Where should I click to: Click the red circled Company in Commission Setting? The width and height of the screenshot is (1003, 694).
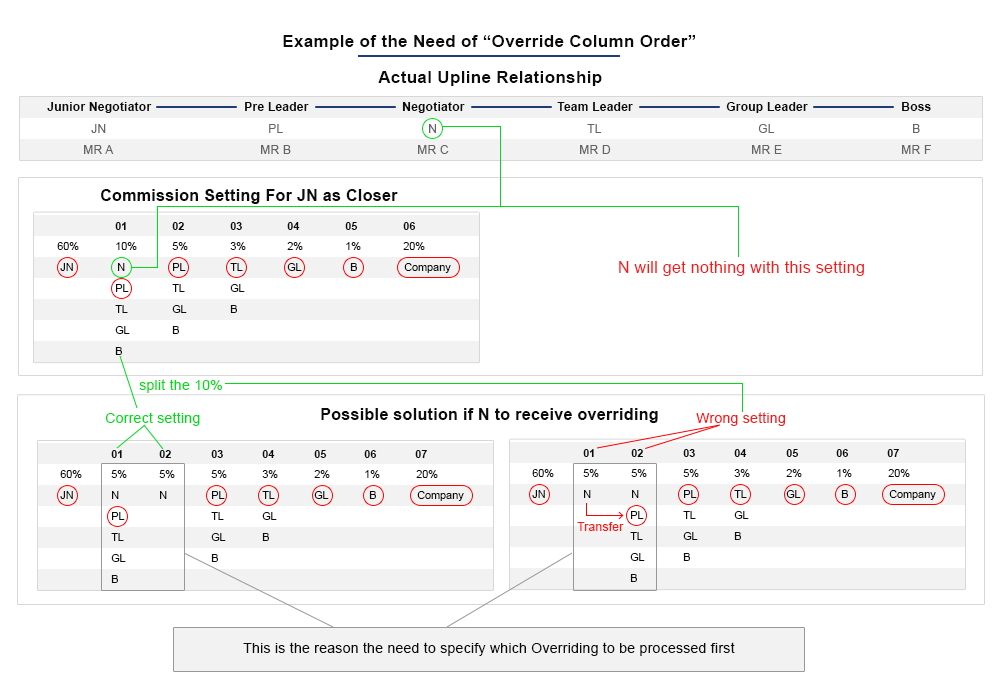point(428,267)
